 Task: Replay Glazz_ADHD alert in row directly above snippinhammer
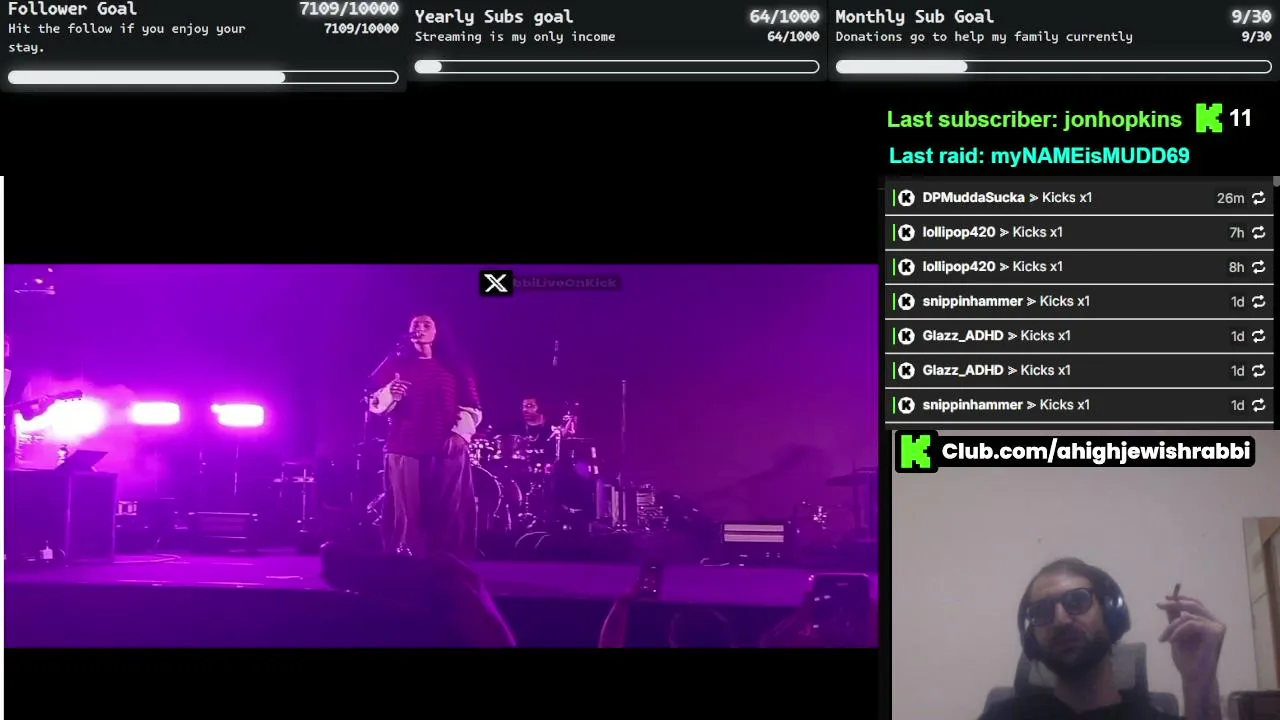click(1258, 370)
